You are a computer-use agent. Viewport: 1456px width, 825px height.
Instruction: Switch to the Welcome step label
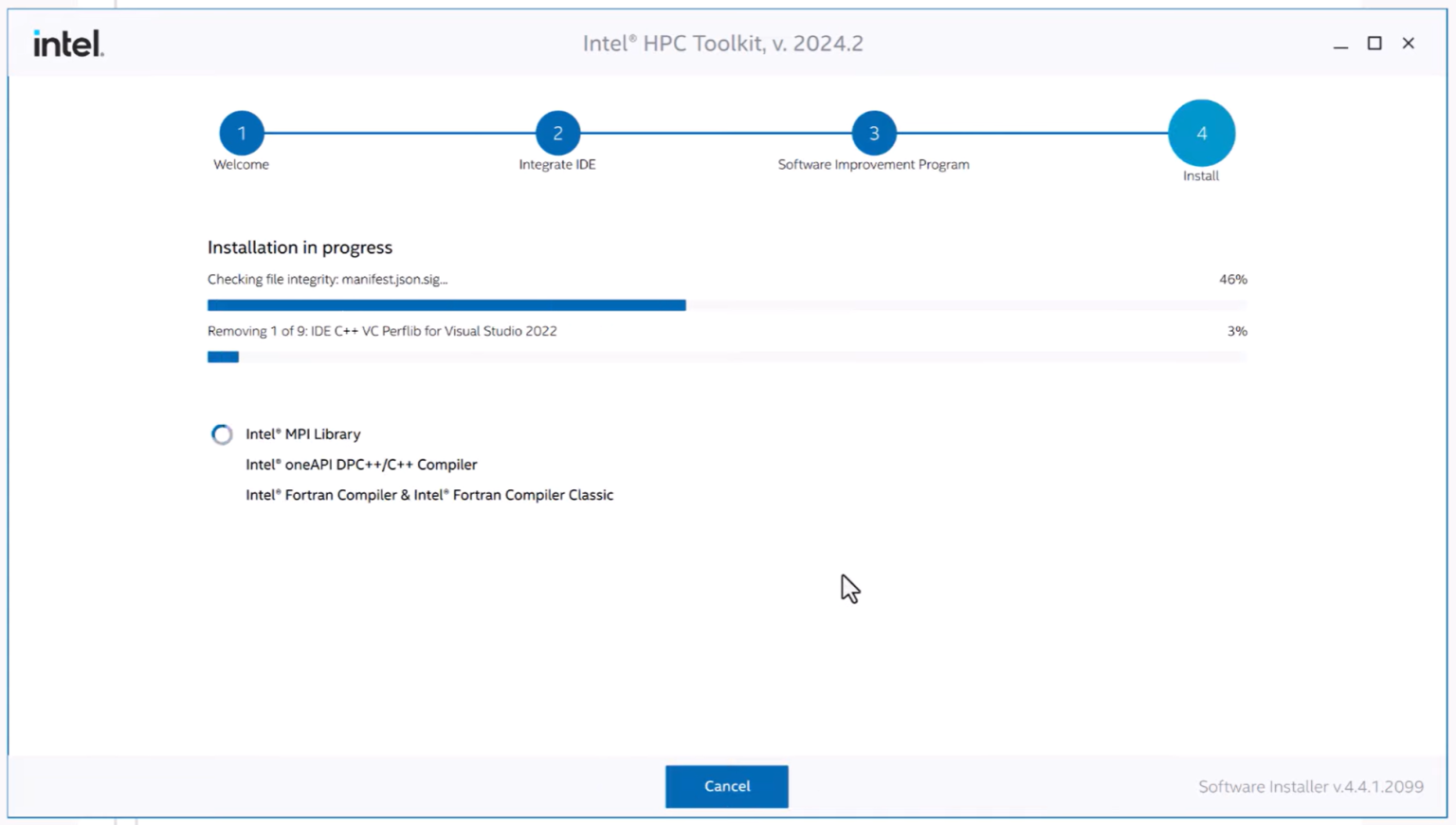point(241,164)
